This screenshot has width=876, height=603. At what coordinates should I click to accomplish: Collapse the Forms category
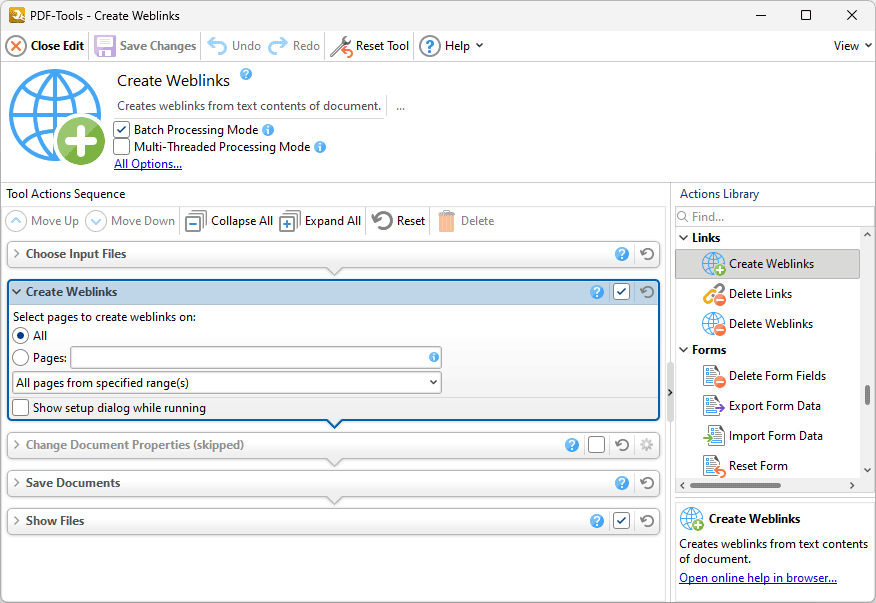tap(683, 350)
